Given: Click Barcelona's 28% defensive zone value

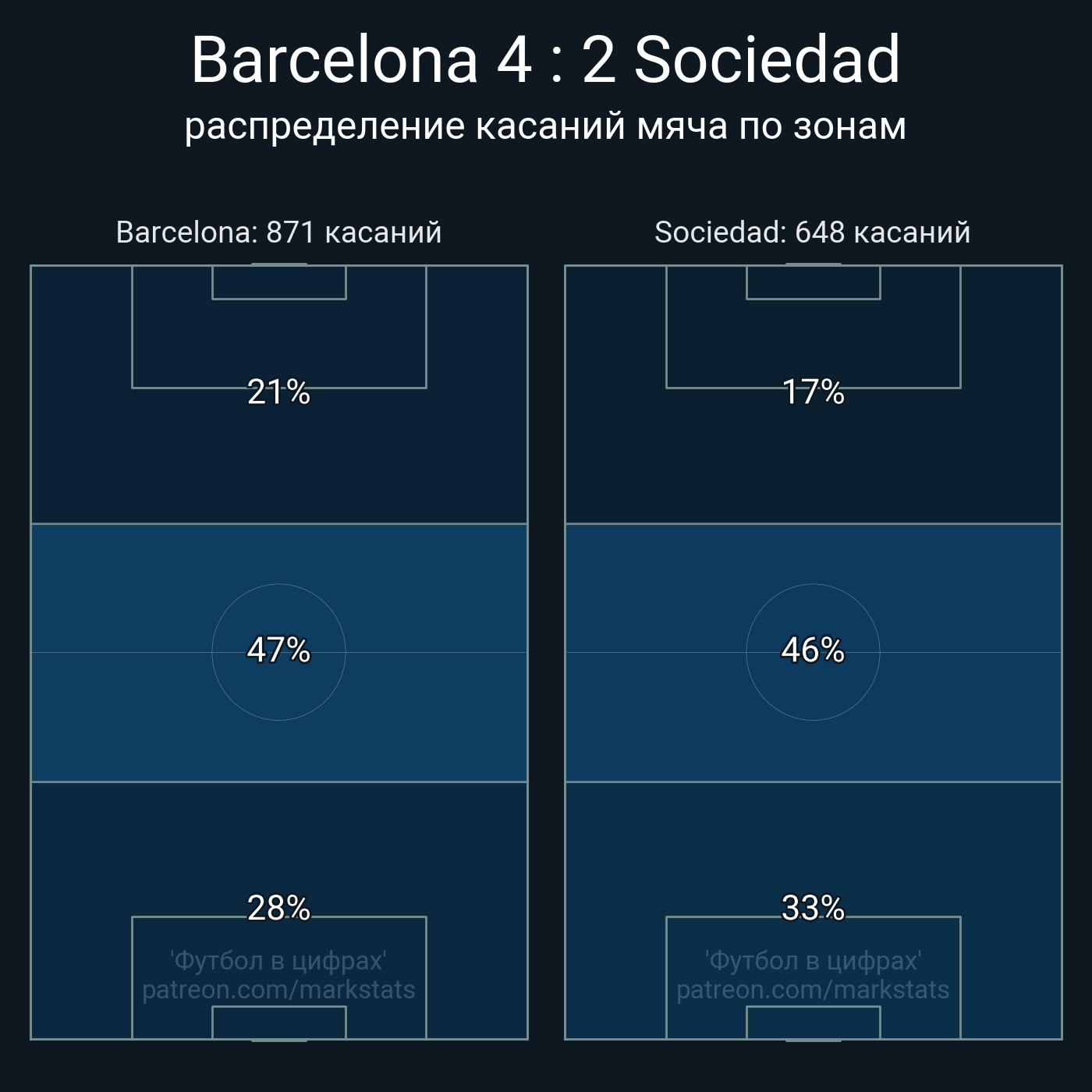Looking at the screenshot, I should 279,908.
